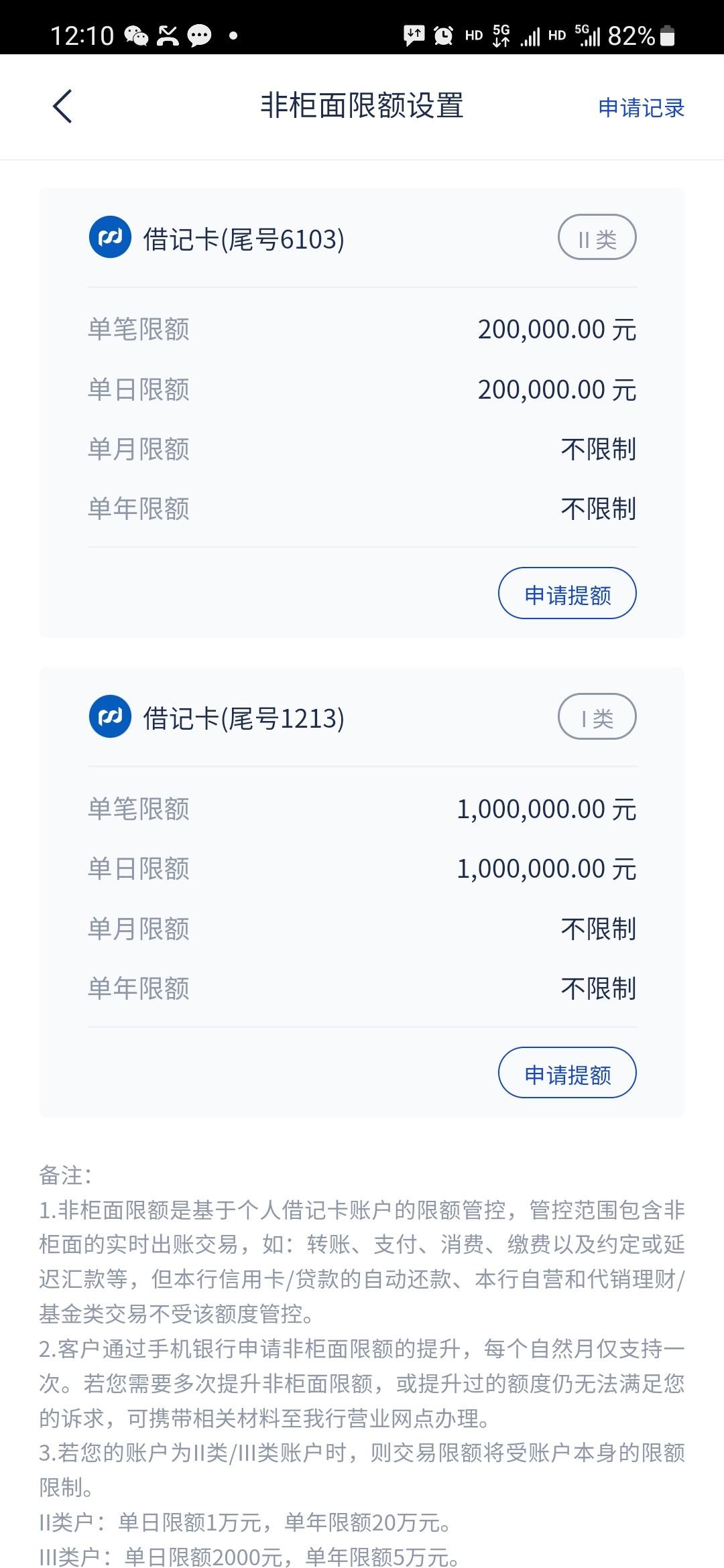Click 申请提额 for card ending 1213
The height and width of the screenshot is (1568, 724).
(x=567, y=1073)
